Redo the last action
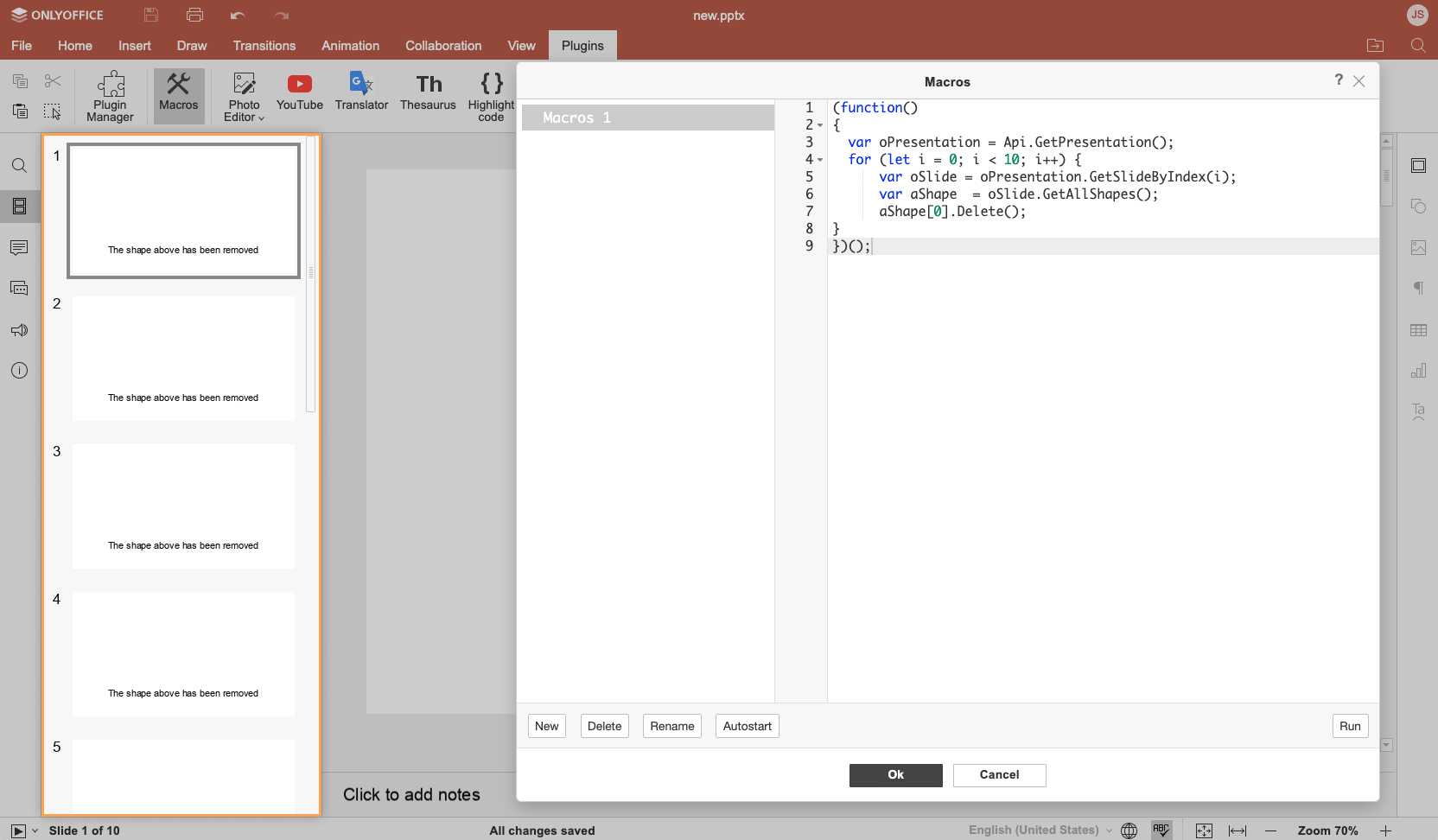This screenshot has height=840, width=1438. pos(282,15)
